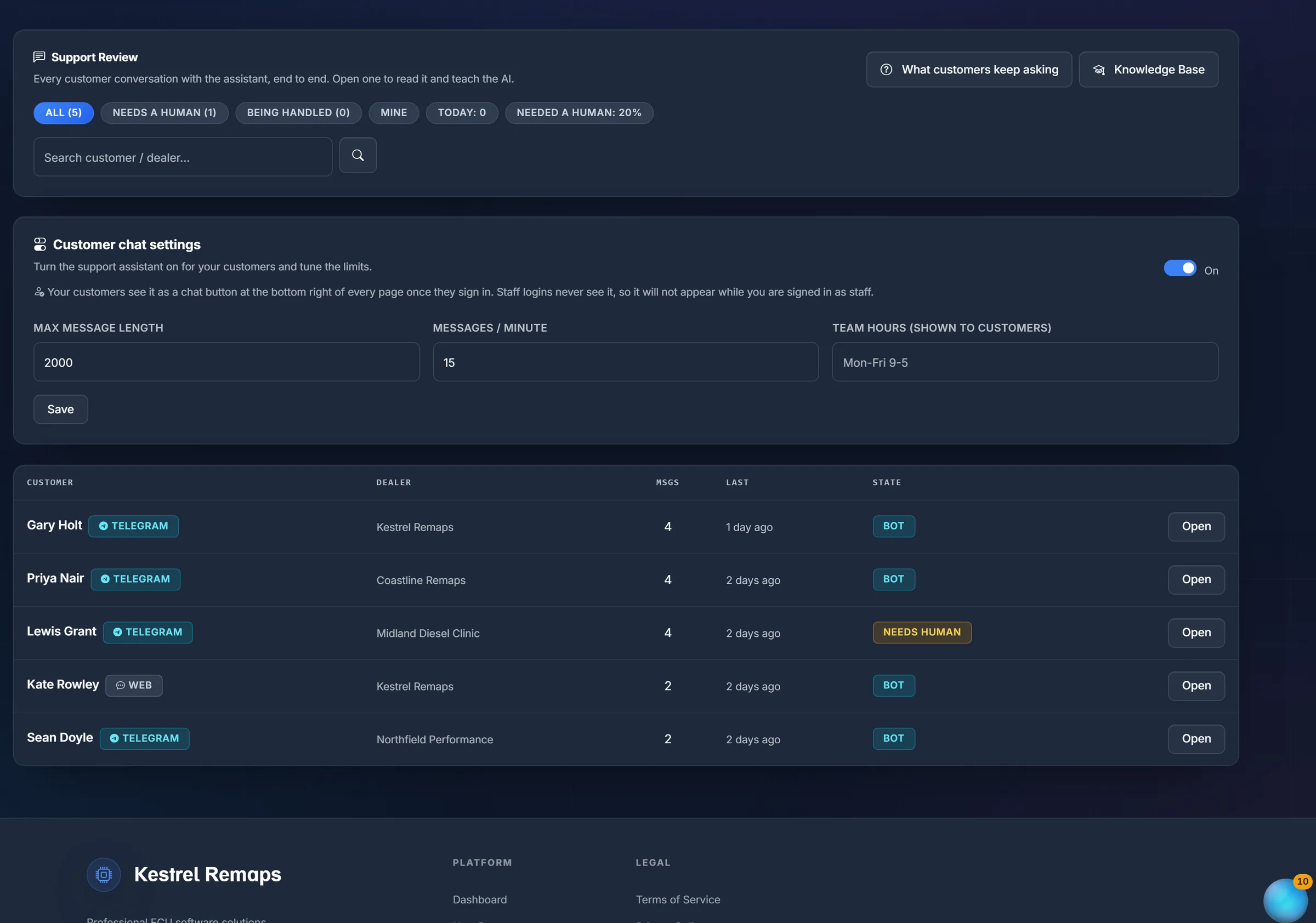
Task: Click the graduation cap icon in Knowledge Base
Action: click(1099, 69)
